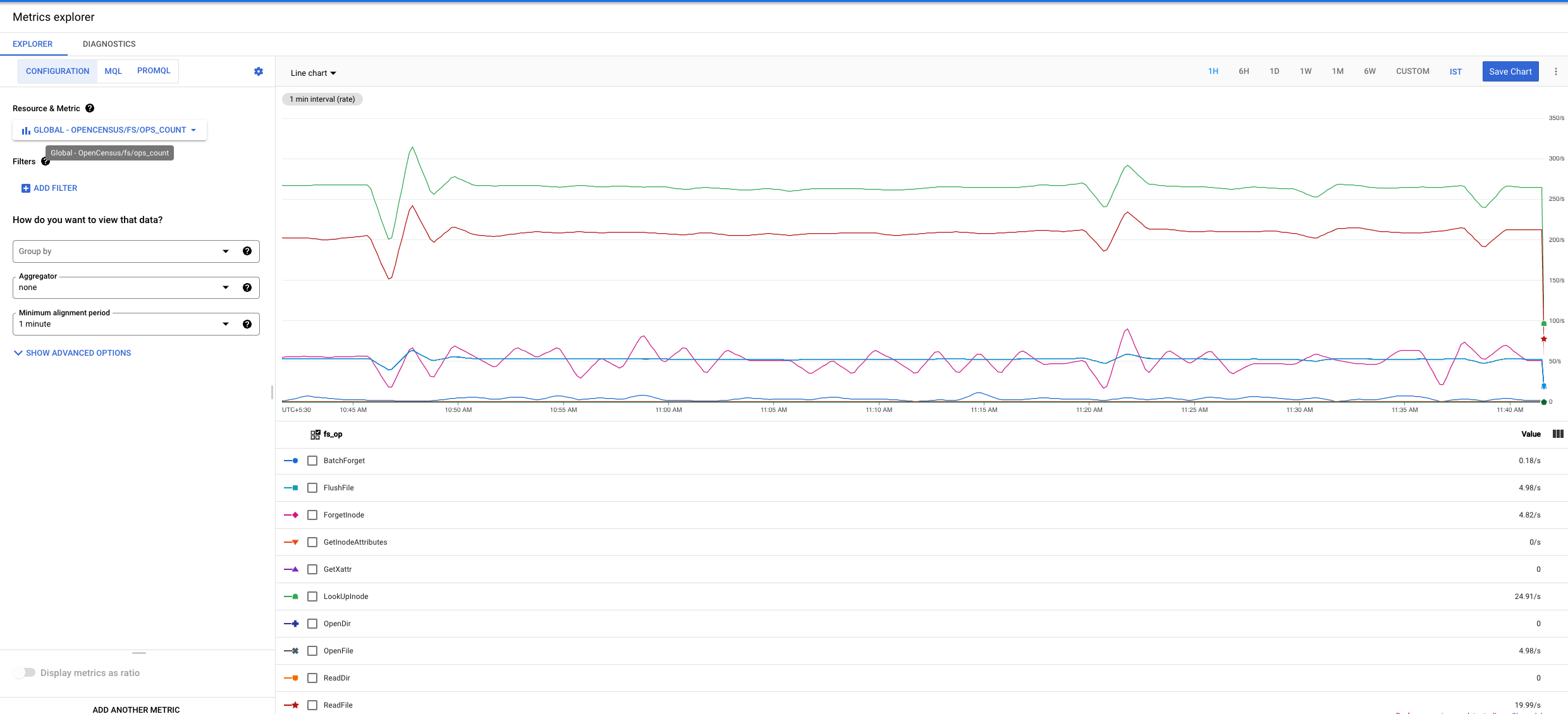Switch to the DIAGNOSTICS tab

[x=109, y=44]
